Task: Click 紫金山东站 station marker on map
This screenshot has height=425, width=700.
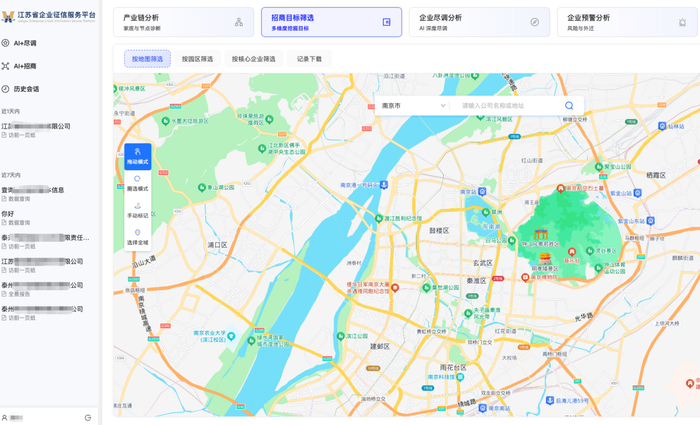Action: [651, 221]
